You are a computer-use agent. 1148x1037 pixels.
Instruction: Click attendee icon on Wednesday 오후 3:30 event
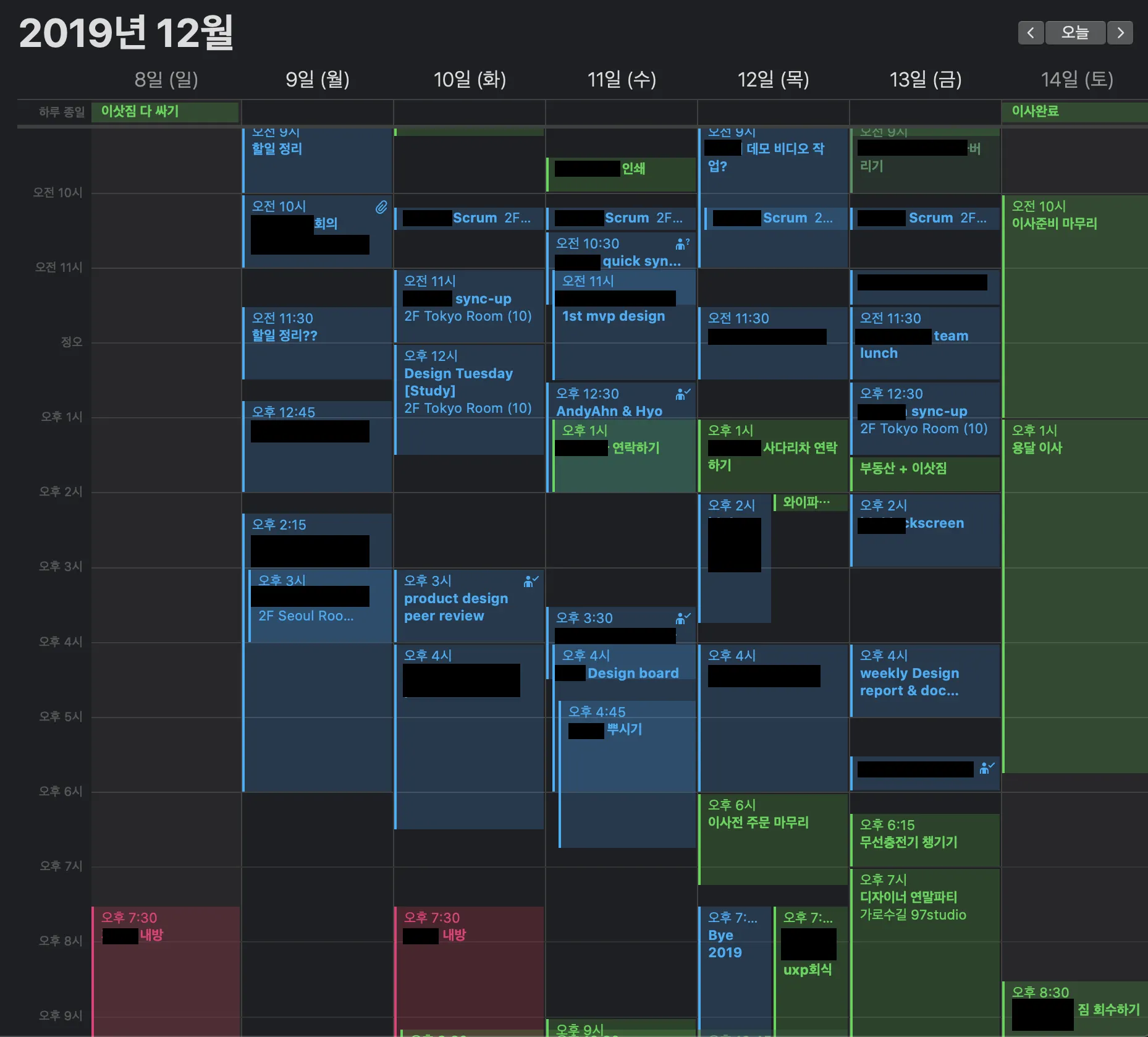683,618
